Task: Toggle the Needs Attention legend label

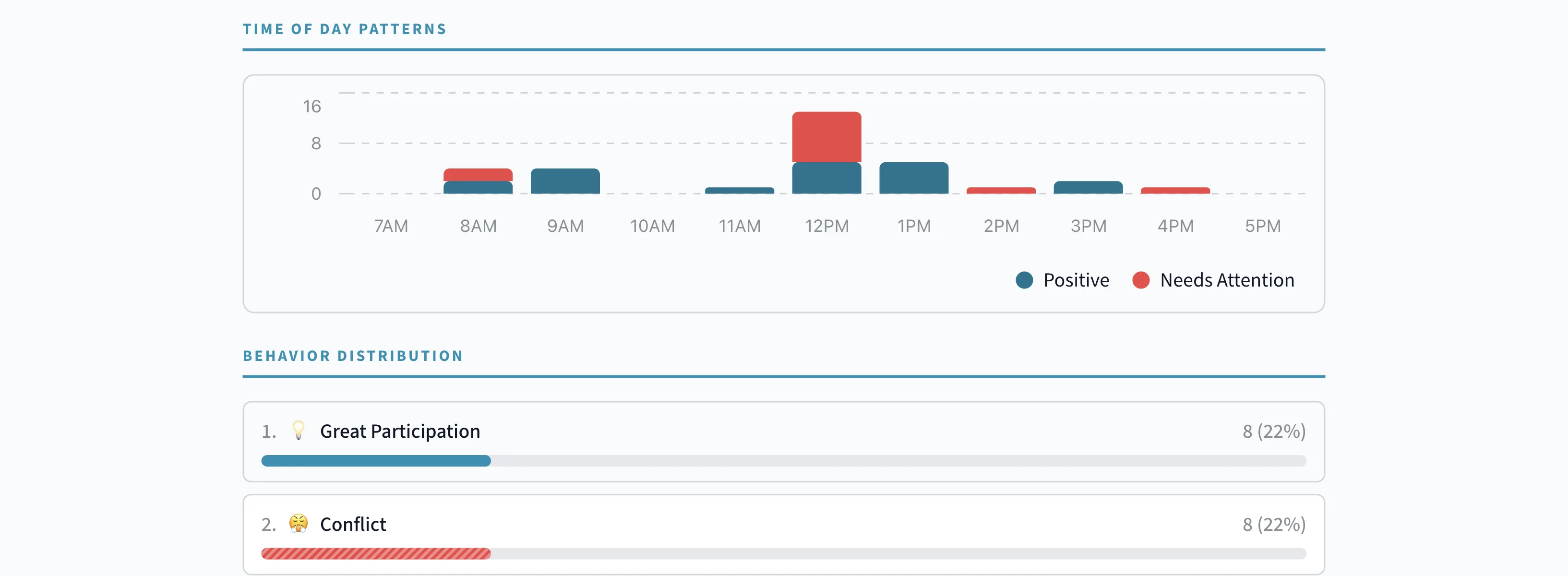Action: coord(1227,280)
